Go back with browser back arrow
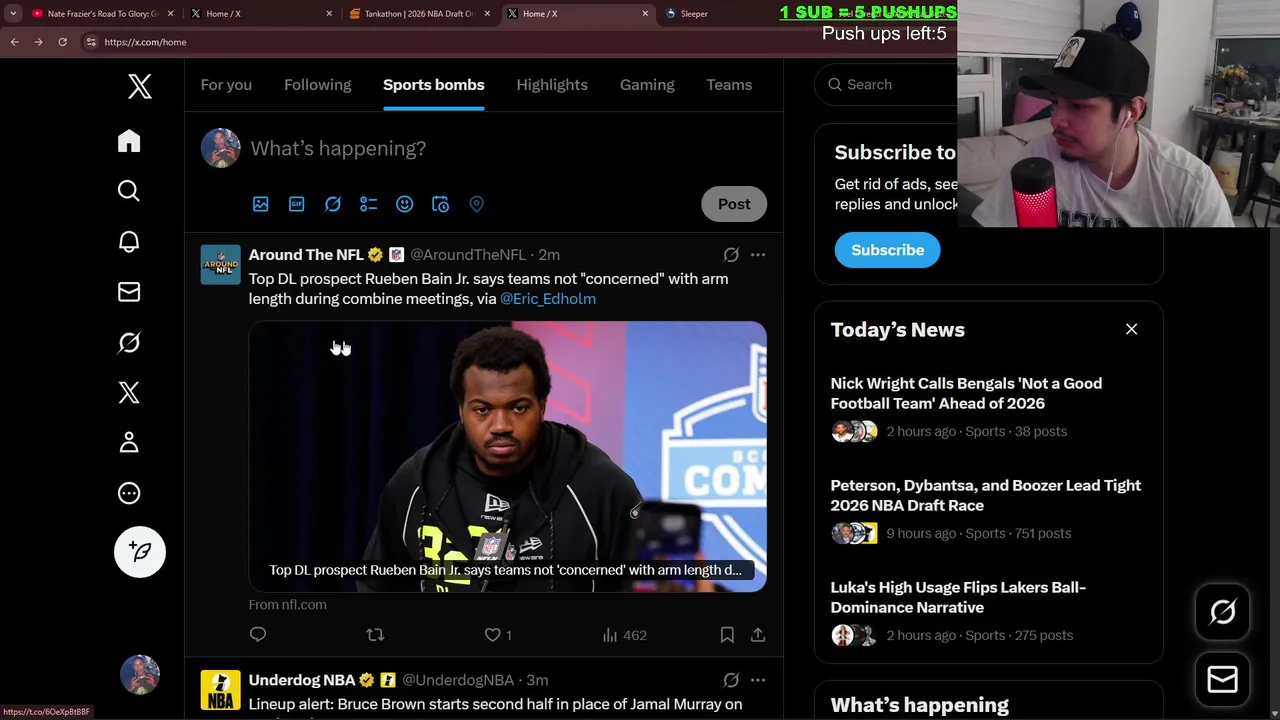The image size is (1280, 720). (15, 42)
